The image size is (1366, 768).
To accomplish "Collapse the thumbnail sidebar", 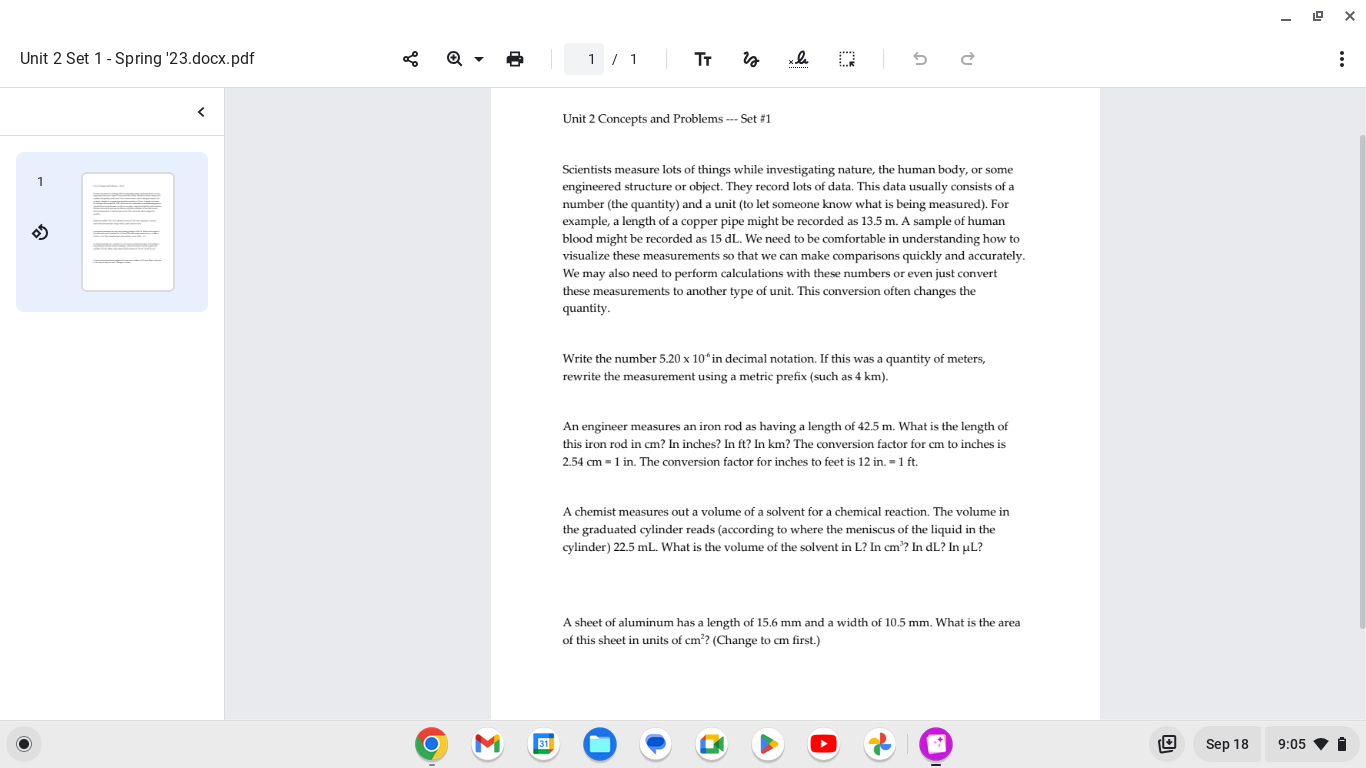I will pyautogui.click(x=199, y=111).
